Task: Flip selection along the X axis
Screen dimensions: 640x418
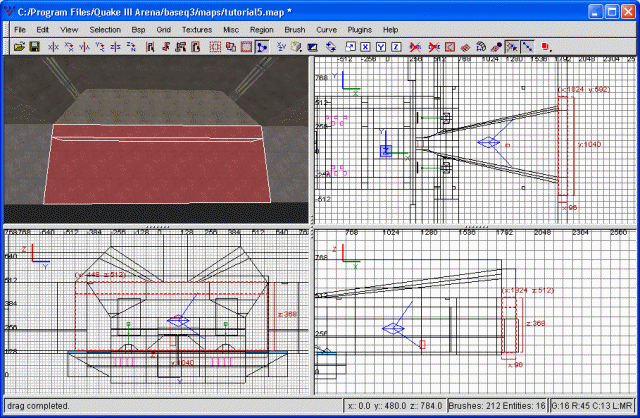Action: 53,47
